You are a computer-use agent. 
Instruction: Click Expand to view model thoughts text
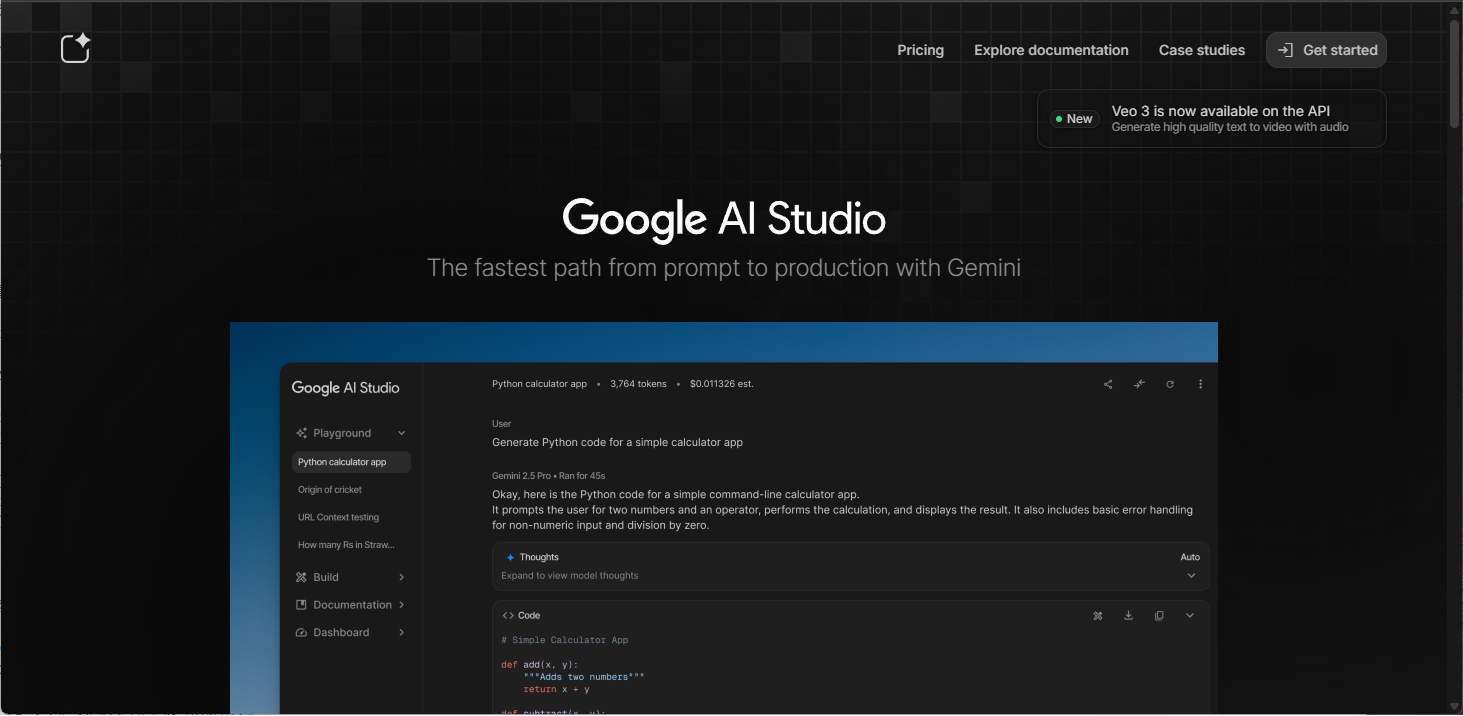coord(569,576)
